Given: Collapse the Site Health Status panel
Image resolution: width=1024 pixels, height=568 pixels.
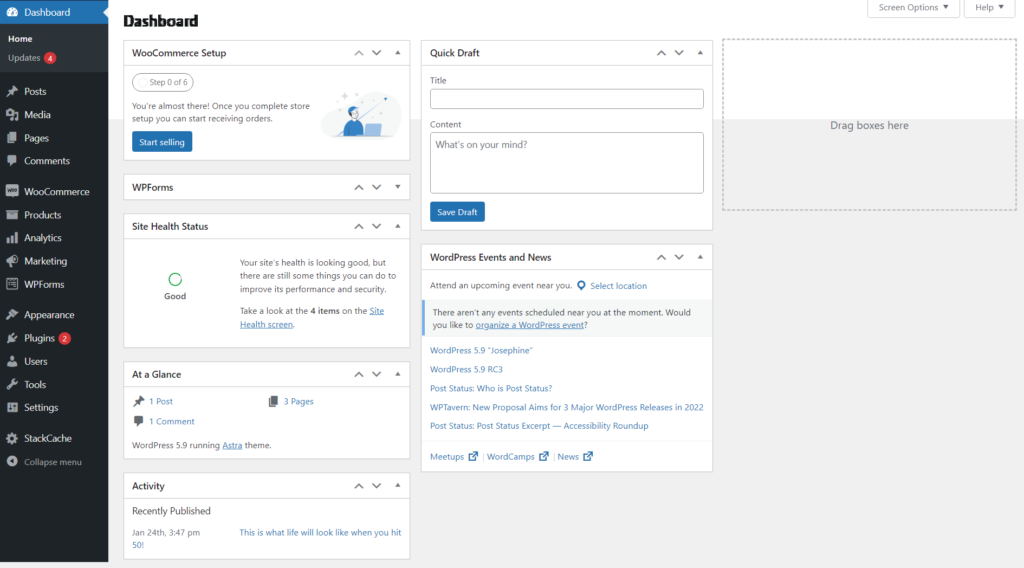Looking at the screenshot, I should (398, 227).
